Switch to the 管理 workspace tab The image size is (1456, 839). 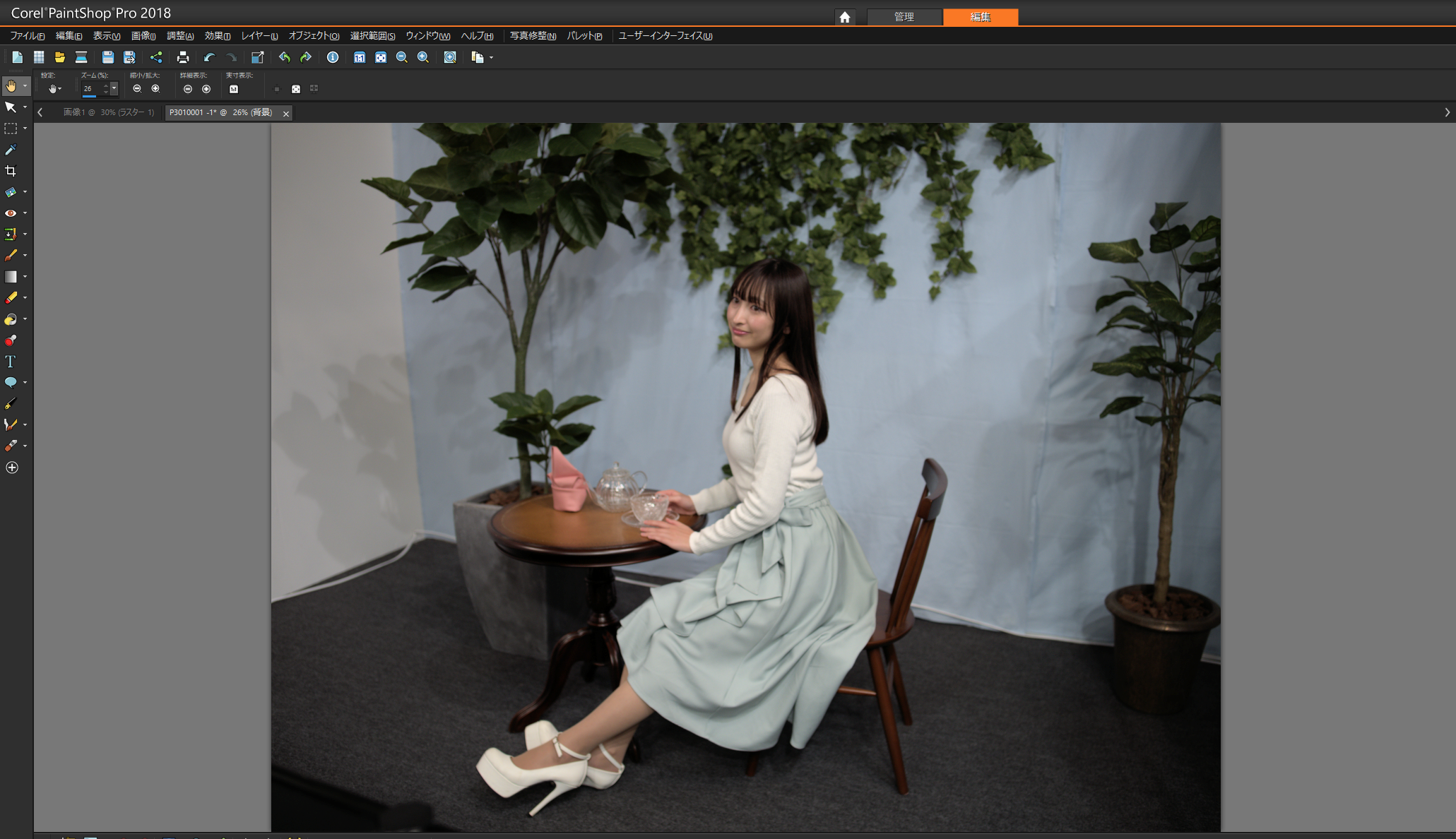904,17
